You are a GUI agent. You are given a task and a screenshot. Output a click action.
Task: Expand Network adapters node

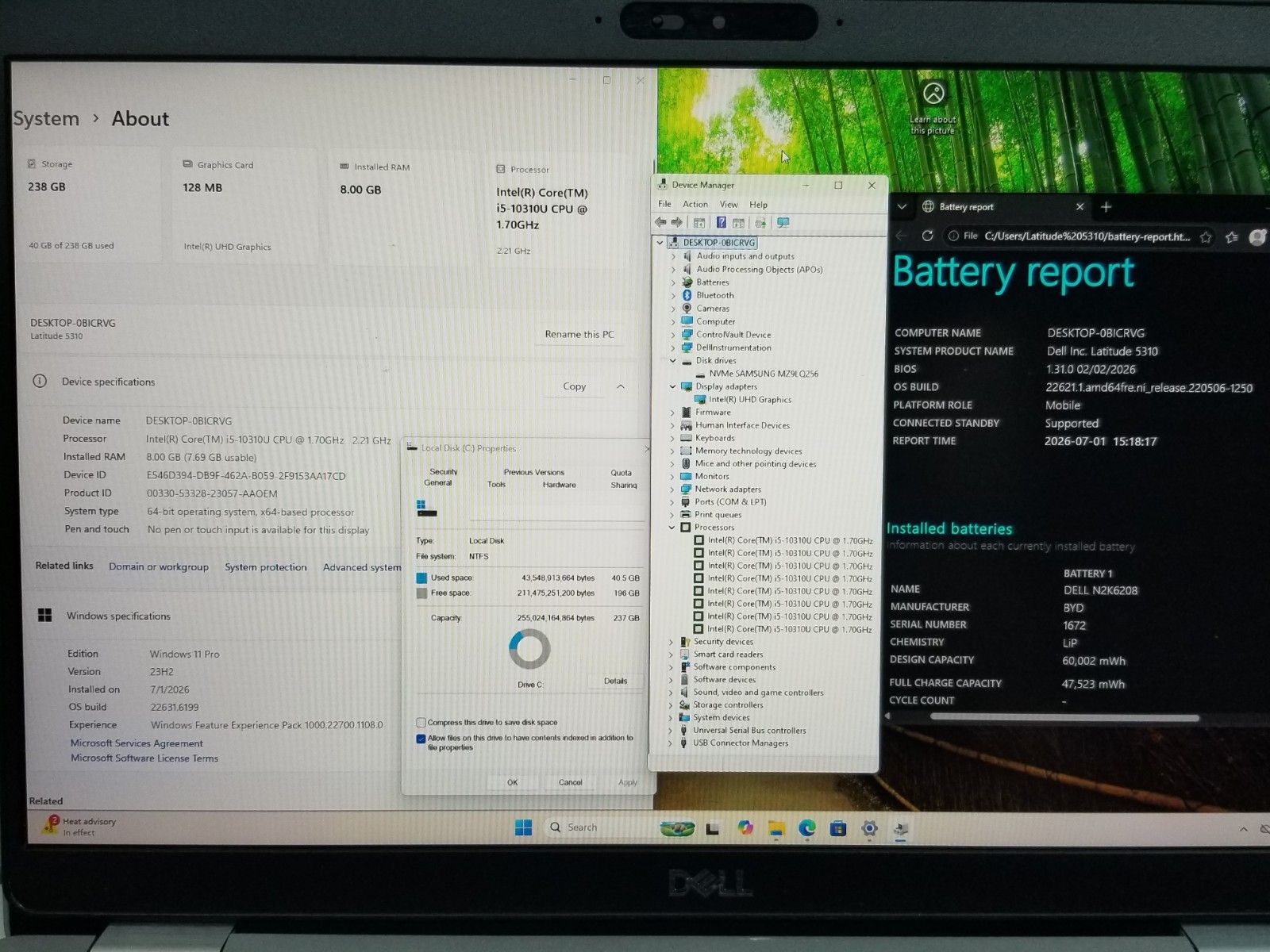click(x=672, y=489)
